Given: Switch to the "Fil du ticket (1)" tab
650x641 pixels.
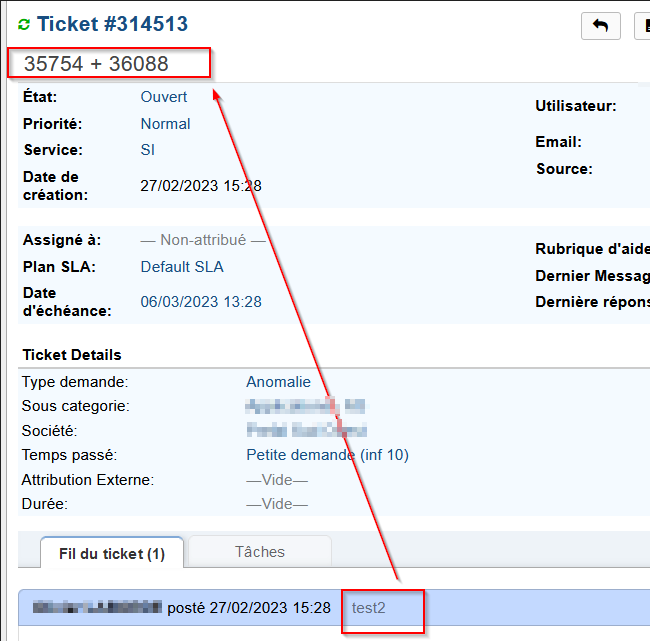Looking at the screenshot, I should [x=111, y=553].
